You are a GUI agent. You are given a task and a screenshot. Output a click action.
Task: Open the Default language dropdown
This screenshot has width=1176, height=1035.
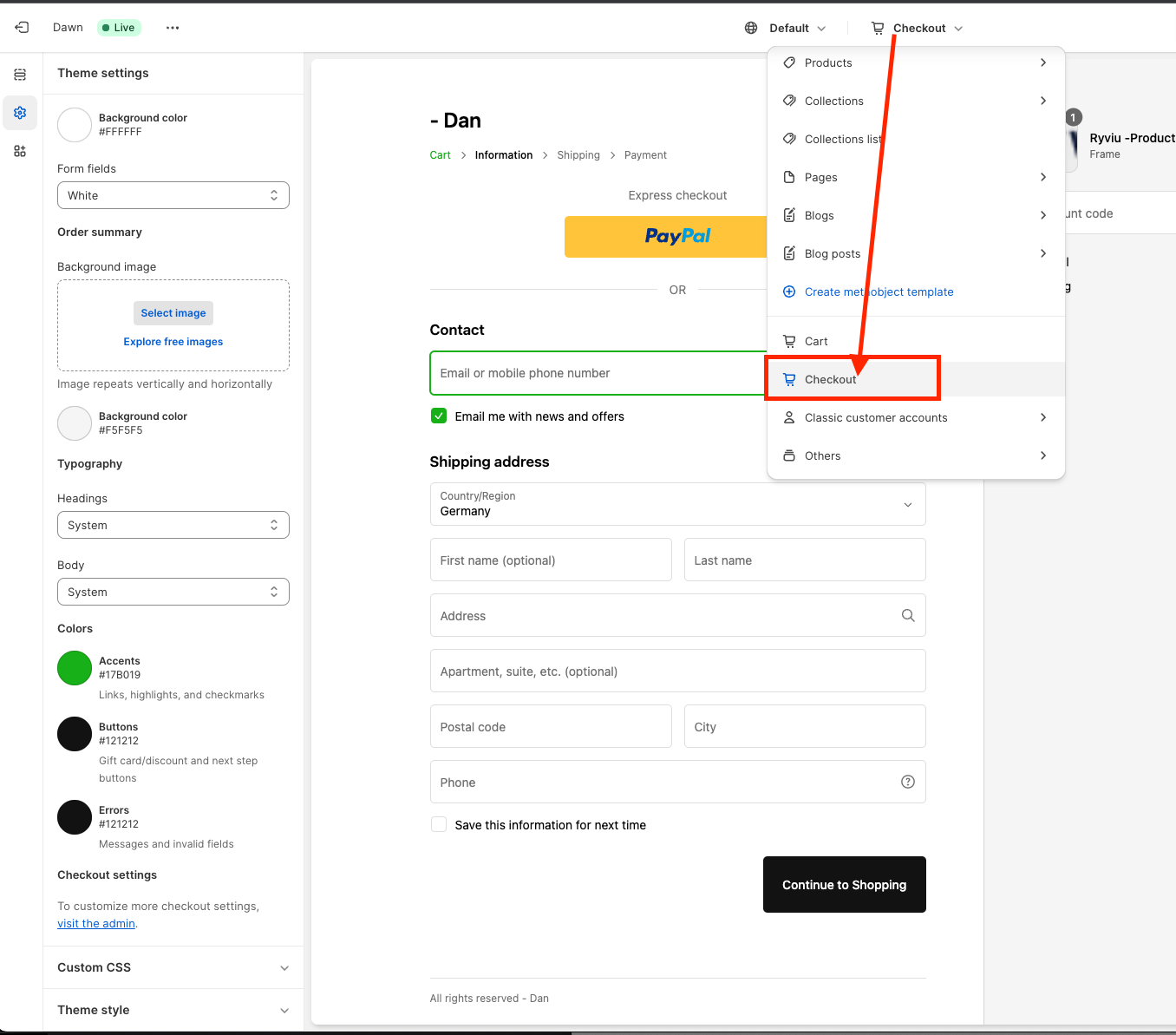pyautogui.click(x=786, y=28)
